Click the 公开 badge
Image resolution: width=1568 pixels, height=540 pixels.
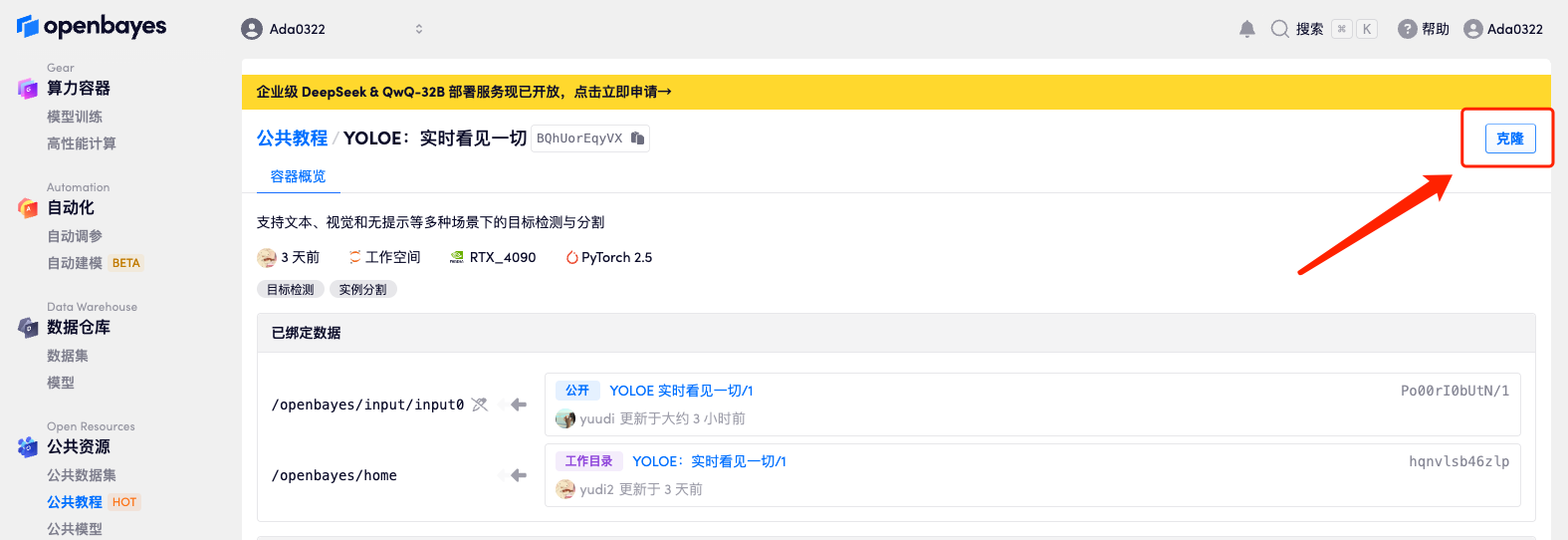click(x=577, y=391)
